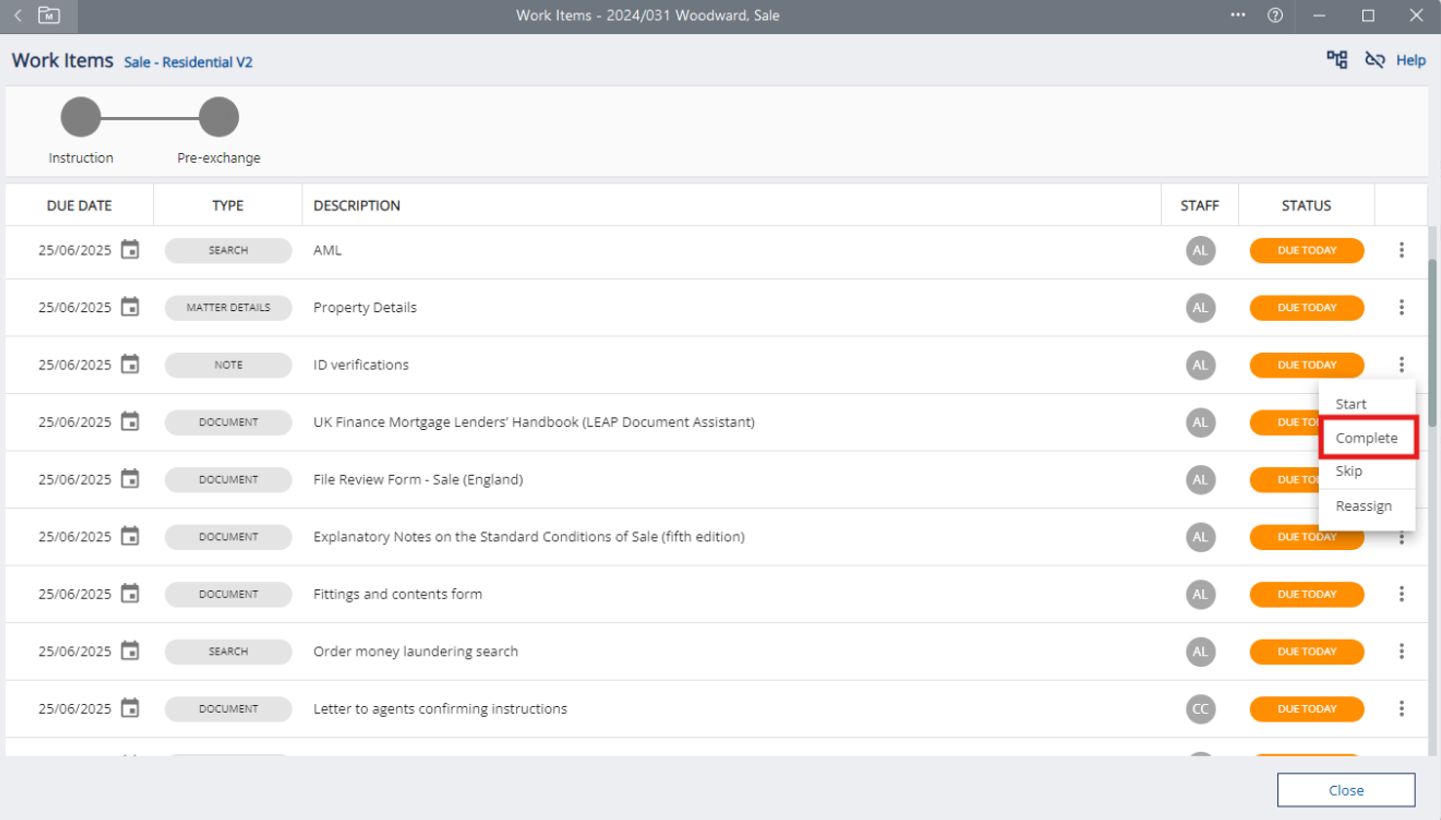Open three-dot menu for Property Details row

pyautogui.click(x=1401, y=307)
